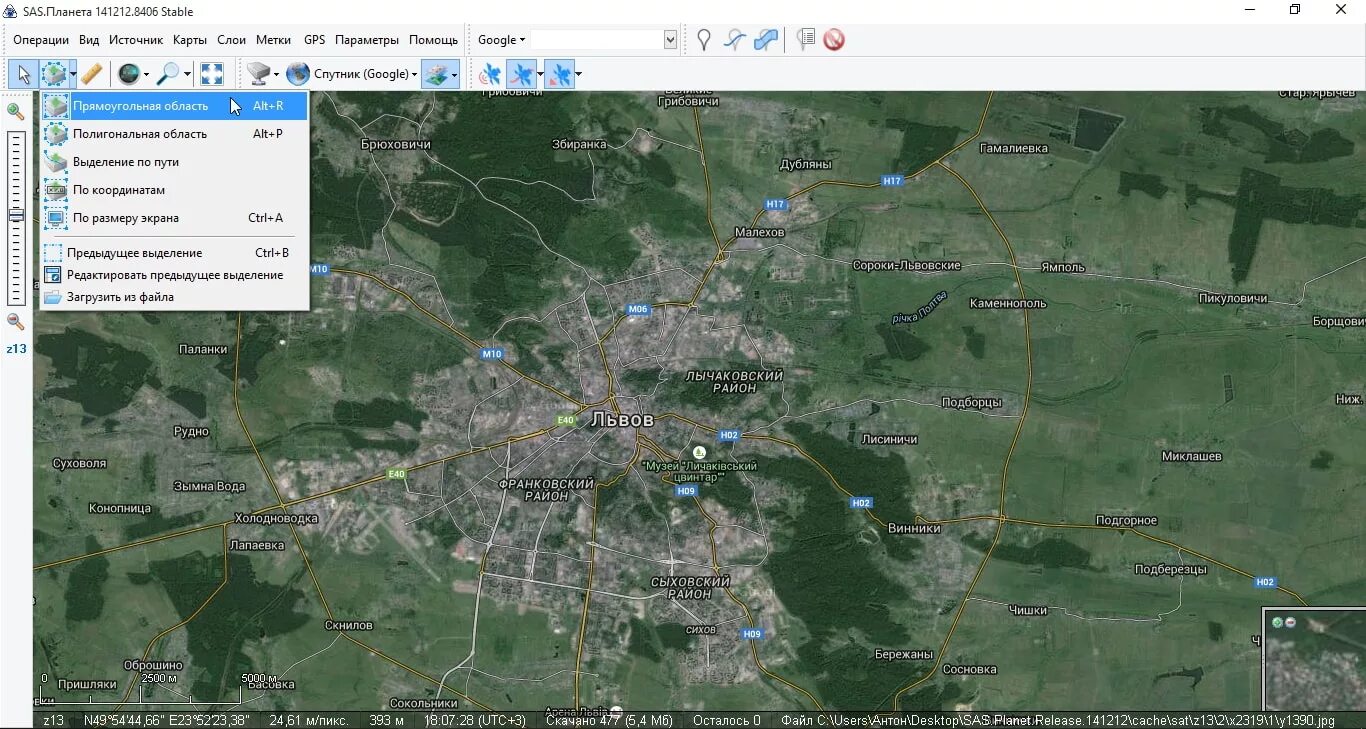Image resolution: width=1366 pixels, height=729 pixels.
Task: Click ФРАНКОВСКИЙ РАЙОН label on map
Action: click(x=546, y=490)
